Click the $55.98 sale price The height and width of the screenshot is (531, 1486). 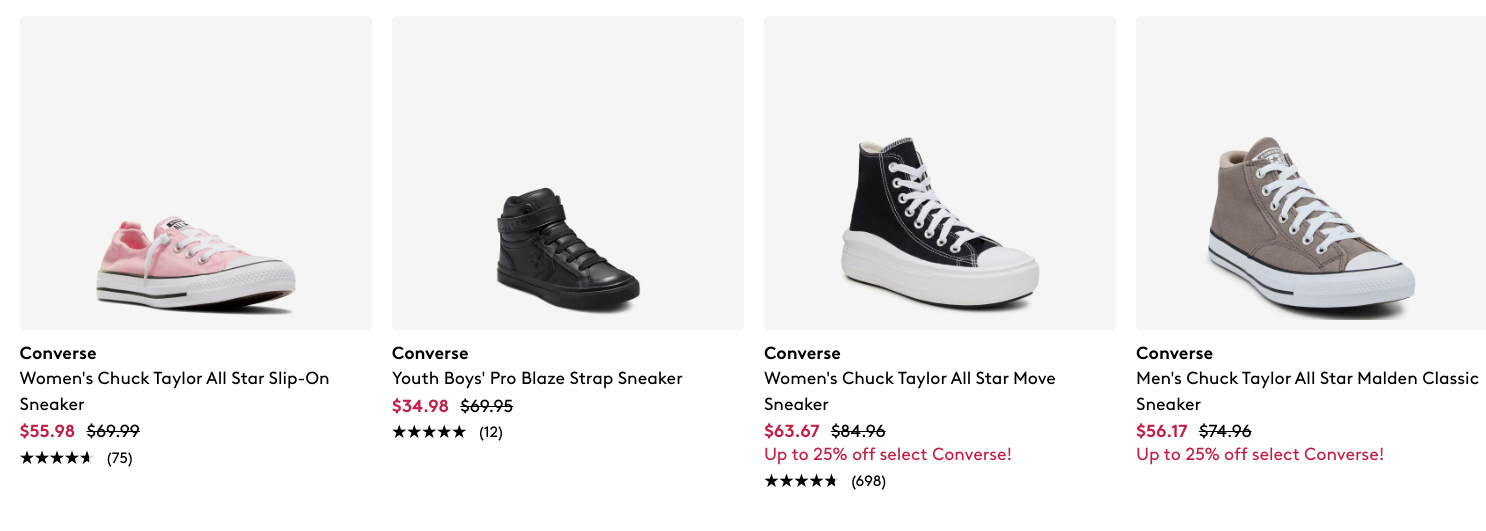pos(47,431)
